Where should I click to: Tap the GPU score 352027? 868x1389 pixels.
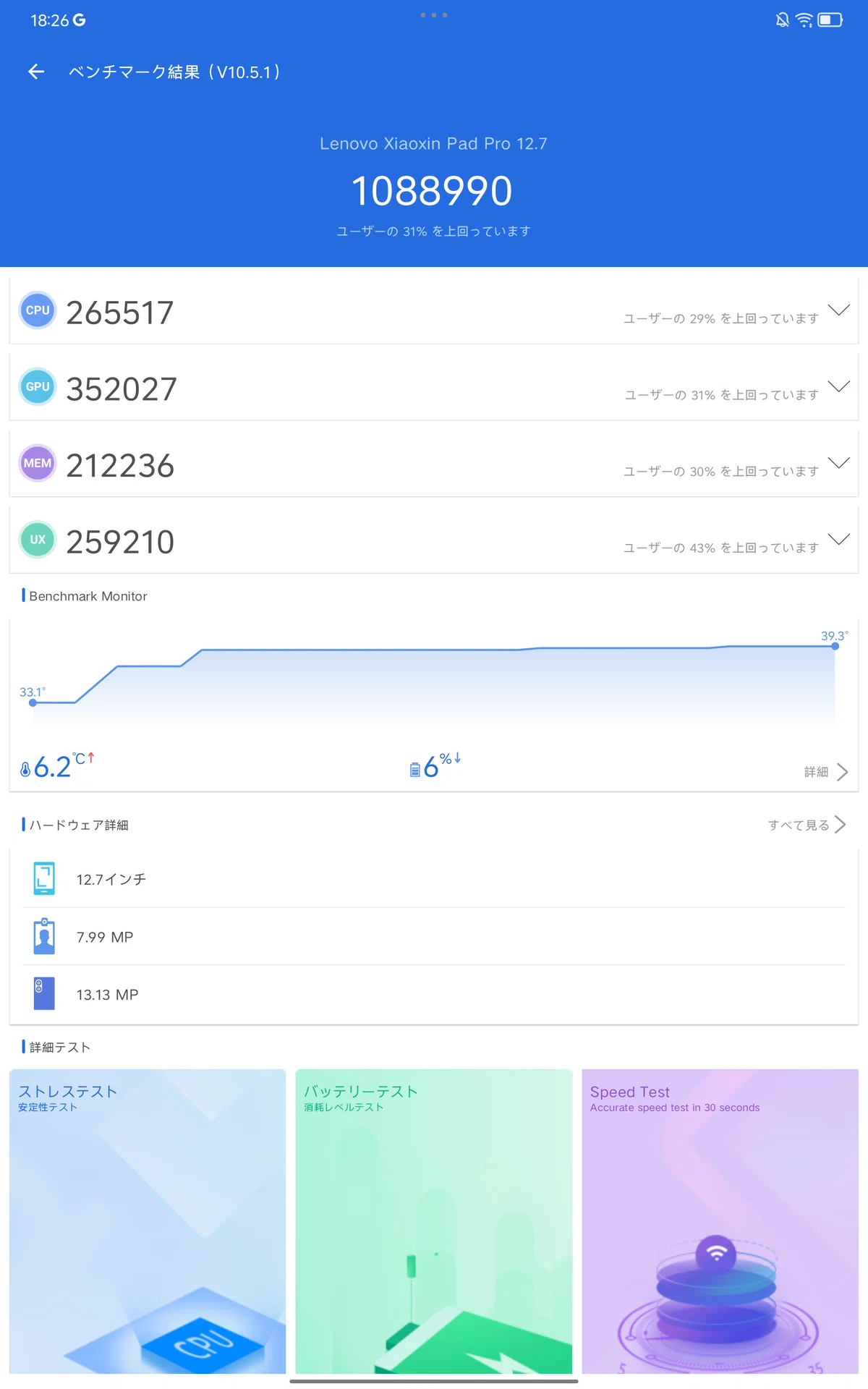[x=122, y=389]
